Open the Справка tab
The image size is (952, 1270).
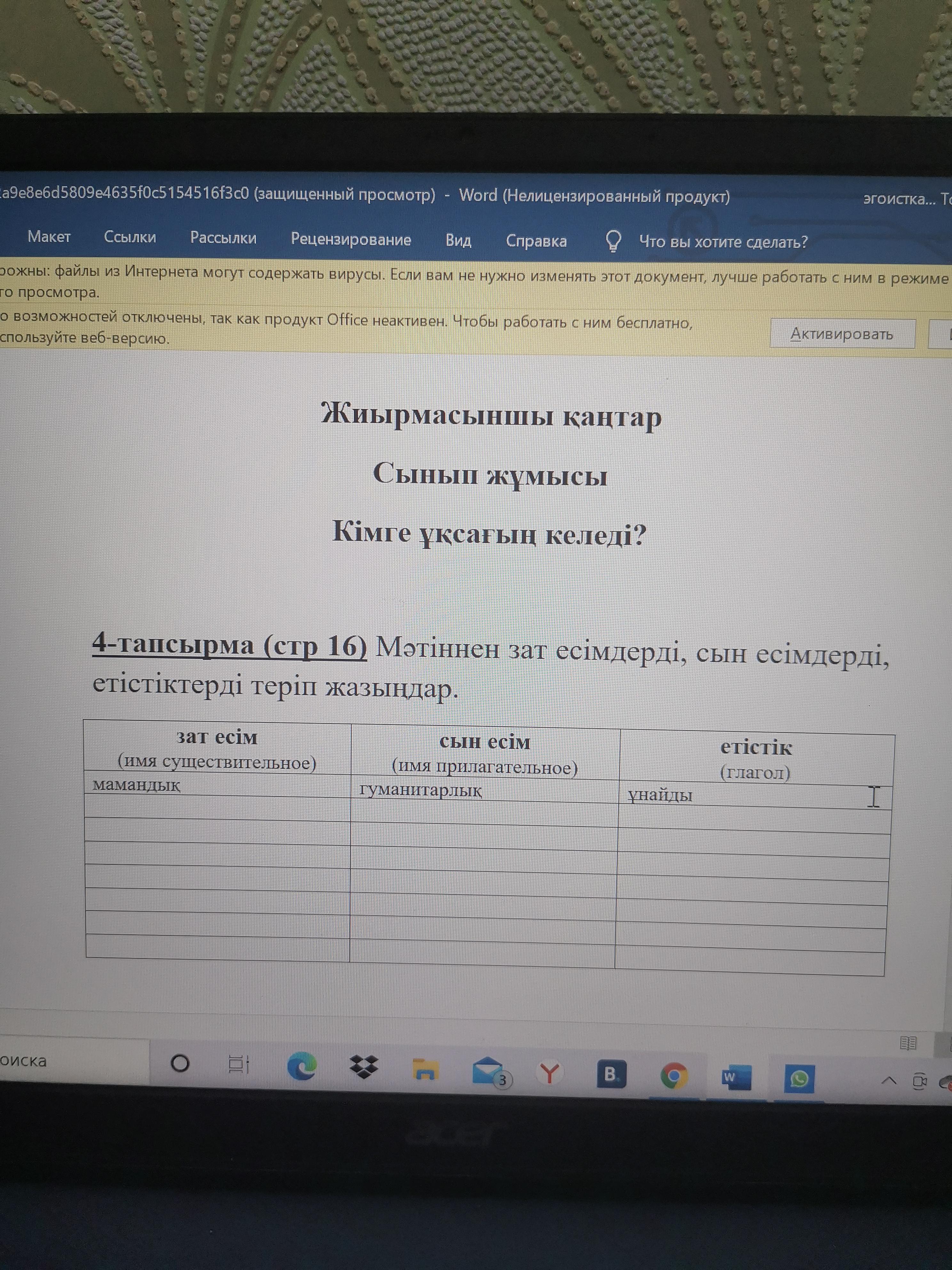pyautogui.click(x=536, y=241)
